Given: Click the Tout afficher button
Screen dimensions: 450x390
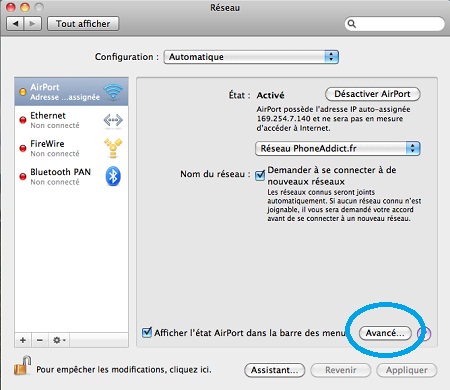Looking at the screenshot, I should click(83, 24).
